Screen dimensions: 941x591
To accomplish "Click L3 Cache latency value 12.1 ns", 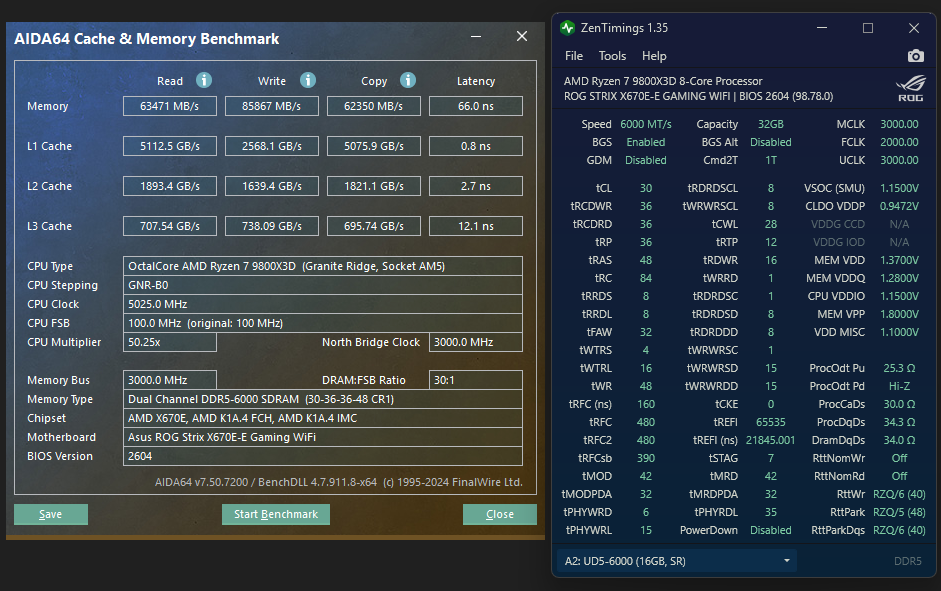I will point(476,226).
